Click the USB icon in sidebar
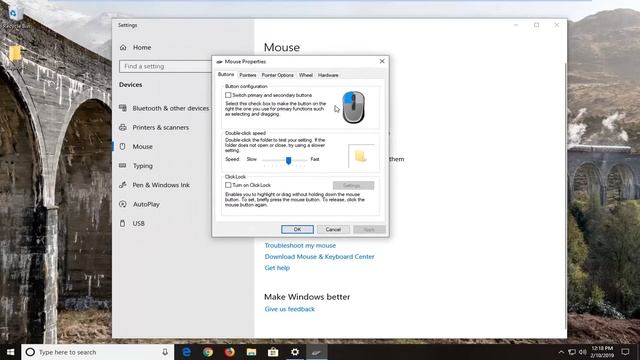The width and height of the screenshot is (640, 360). coord(122,223)
